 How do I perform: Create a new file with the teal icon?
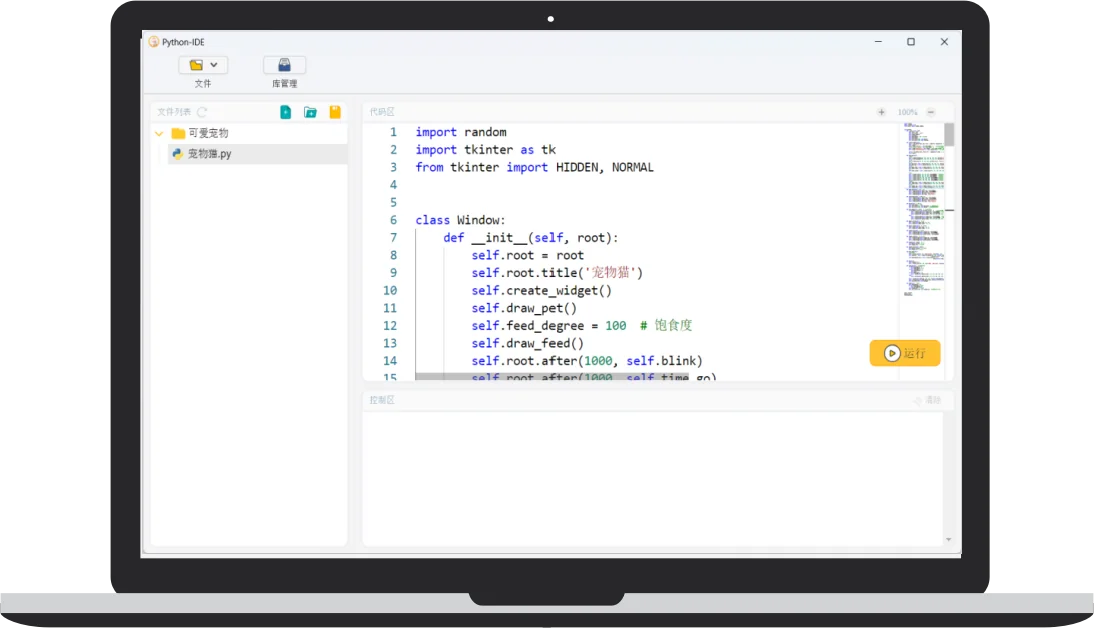tap(286, 112)
